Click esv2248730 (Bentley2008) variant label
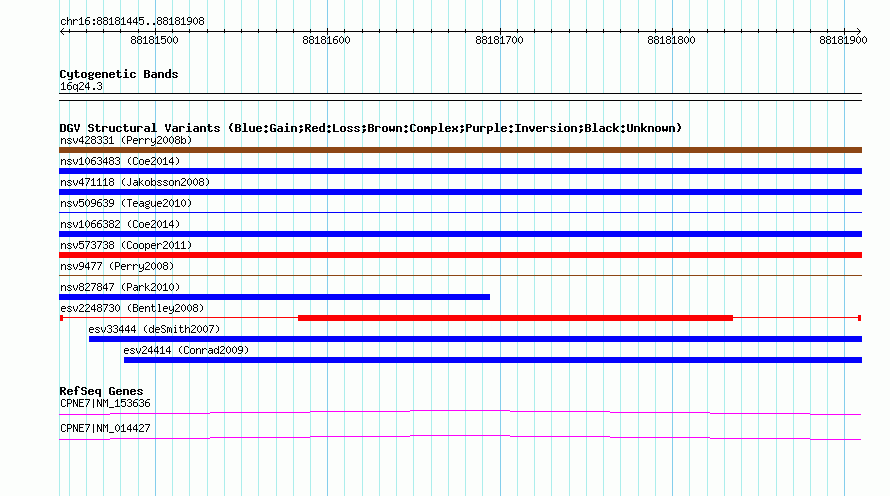 (x=132, y=308)
